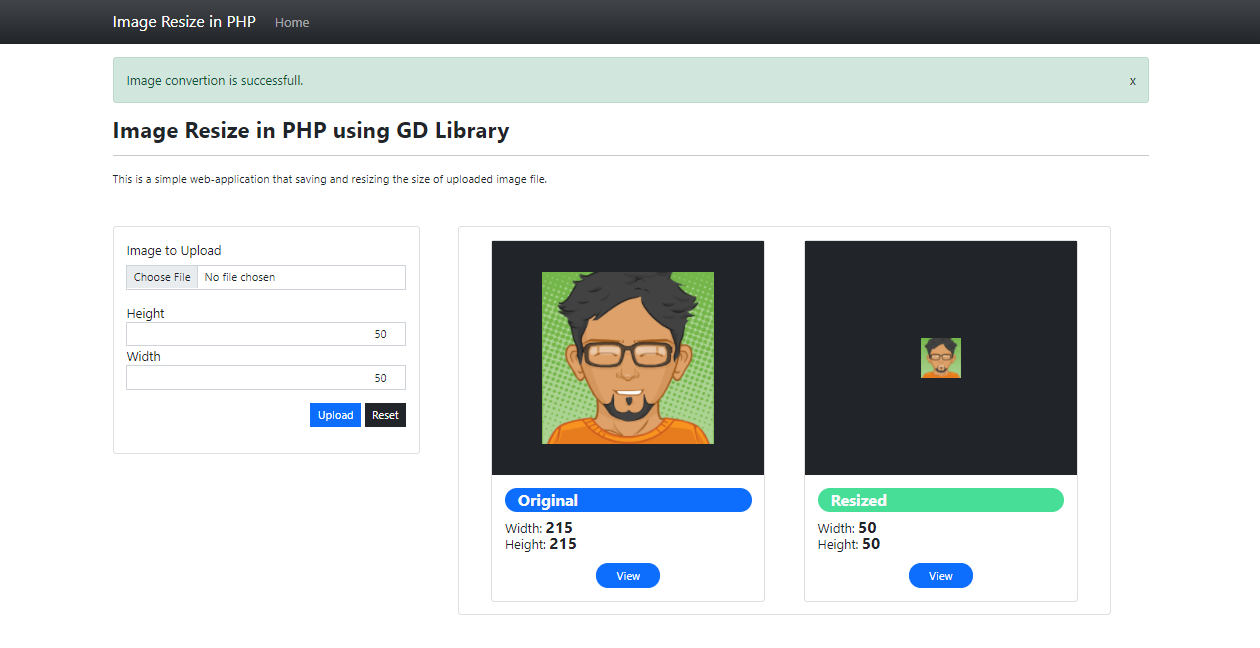Click the Resized image thumbnail
The height and width of the screenshot is (648, 1260).
coord(940,357)
